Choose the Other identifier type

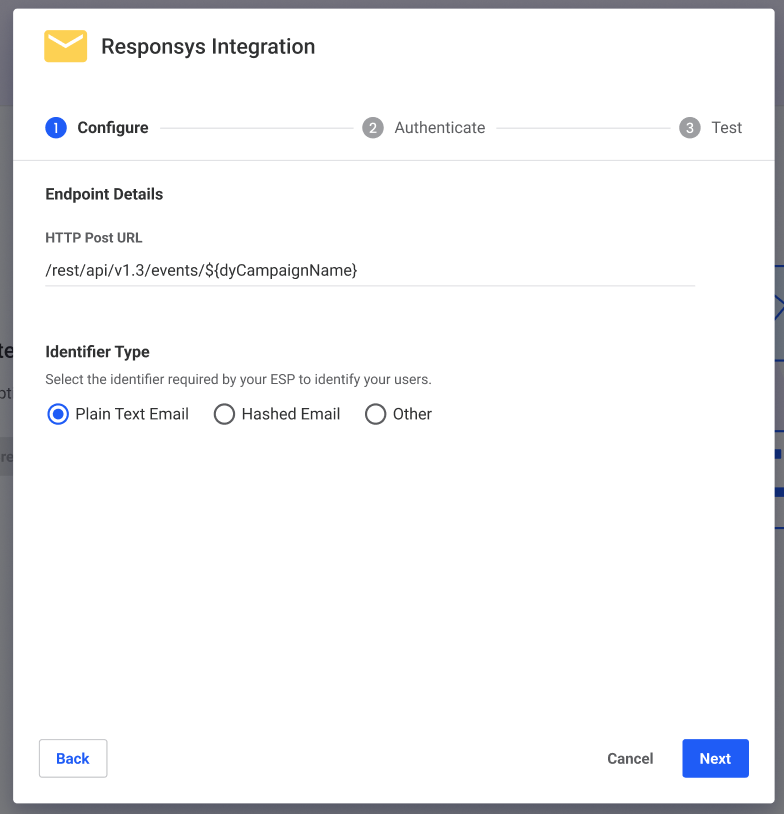pyautogui.click(x=375, y=414)
